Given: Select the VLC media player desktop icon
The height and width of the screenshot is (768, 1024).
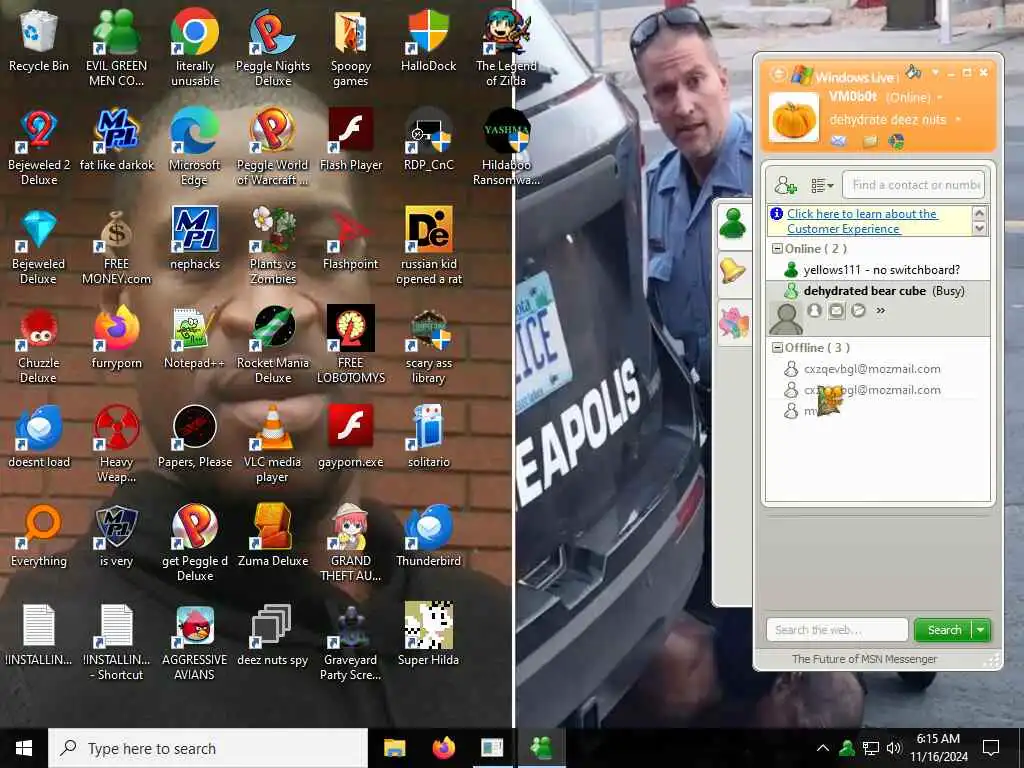Looking at the screenshot, I should point(273,444).
